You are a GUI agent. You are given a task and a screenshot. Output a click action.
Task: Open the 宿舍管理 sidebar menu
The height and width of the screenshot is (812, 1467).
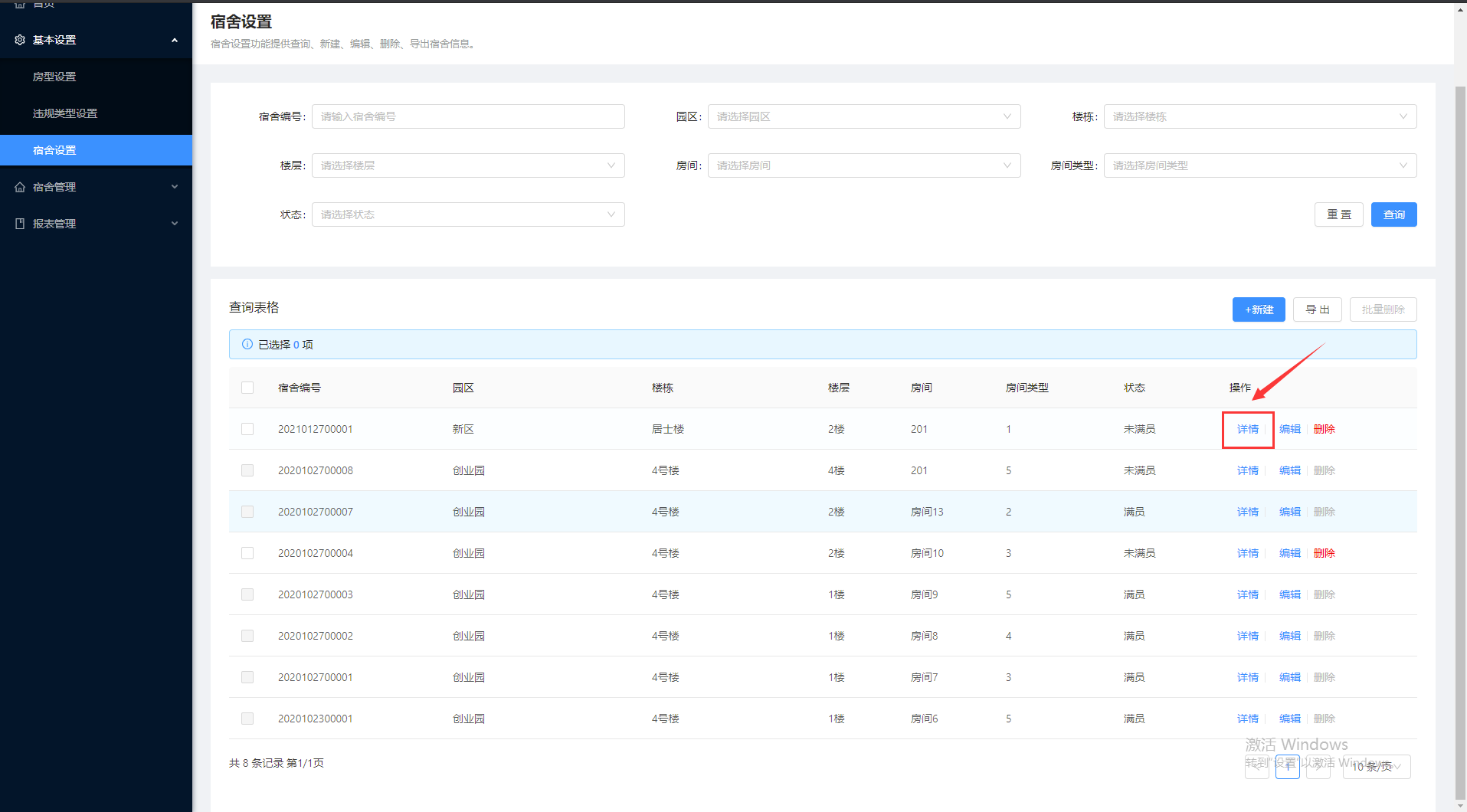pyautogui.click(x=96, y=187)
